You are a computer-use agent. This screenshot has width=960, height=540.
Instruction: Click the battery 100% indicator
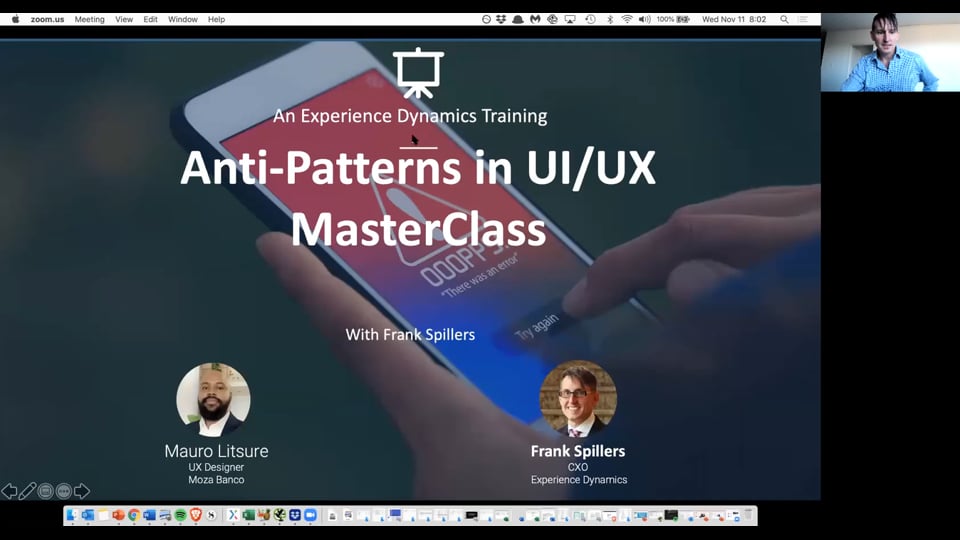point(673,19)
